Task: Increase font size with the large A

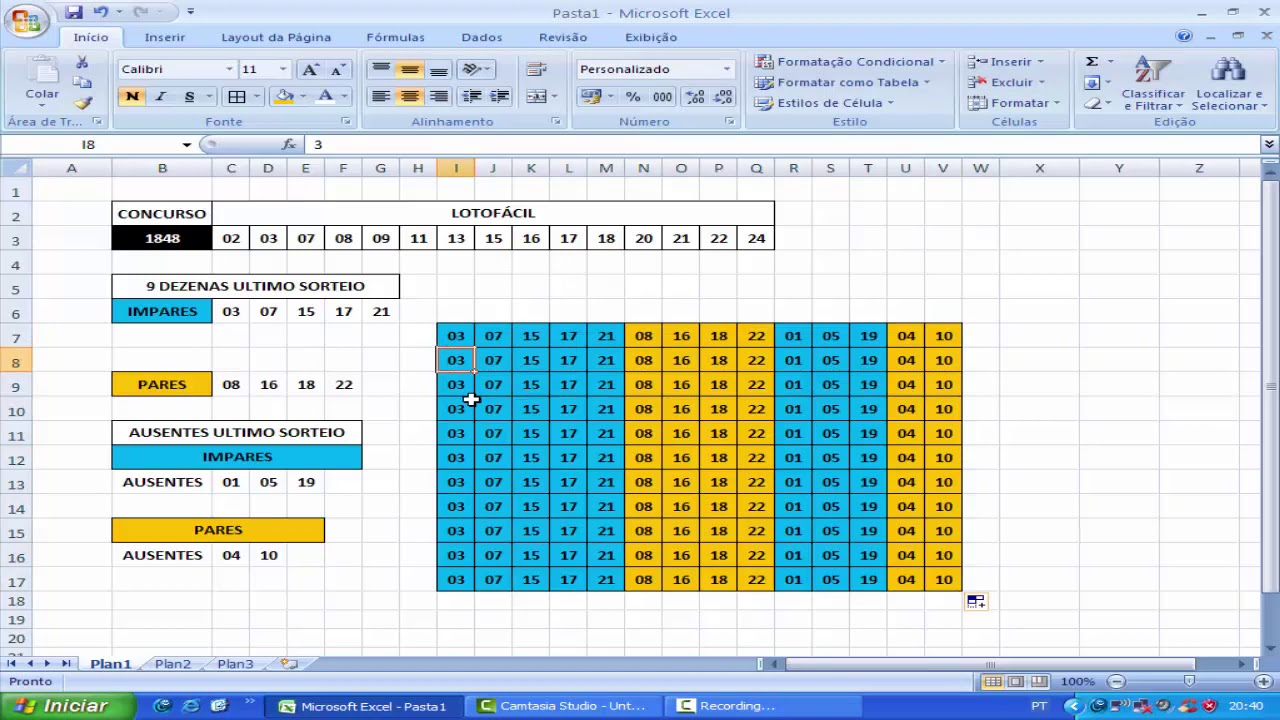Action: coord(310,69)
